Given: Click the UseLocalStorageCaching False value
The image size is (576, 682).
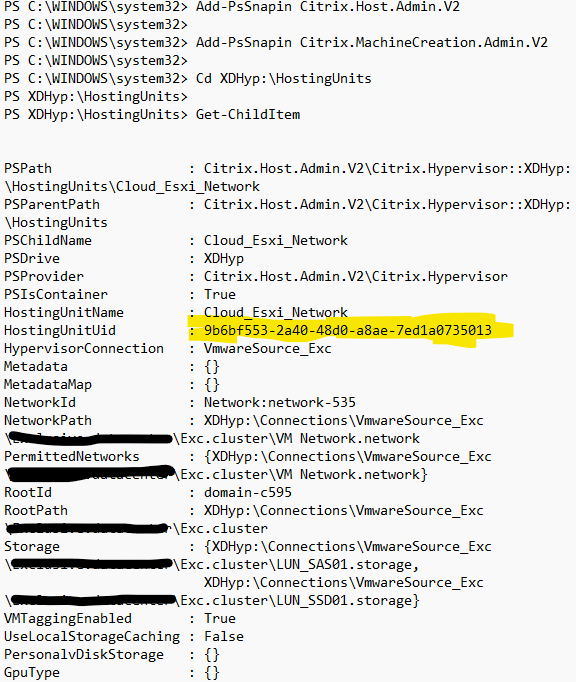Looking at the screenshot, I should pyautogui.click(x=224, y=636).
